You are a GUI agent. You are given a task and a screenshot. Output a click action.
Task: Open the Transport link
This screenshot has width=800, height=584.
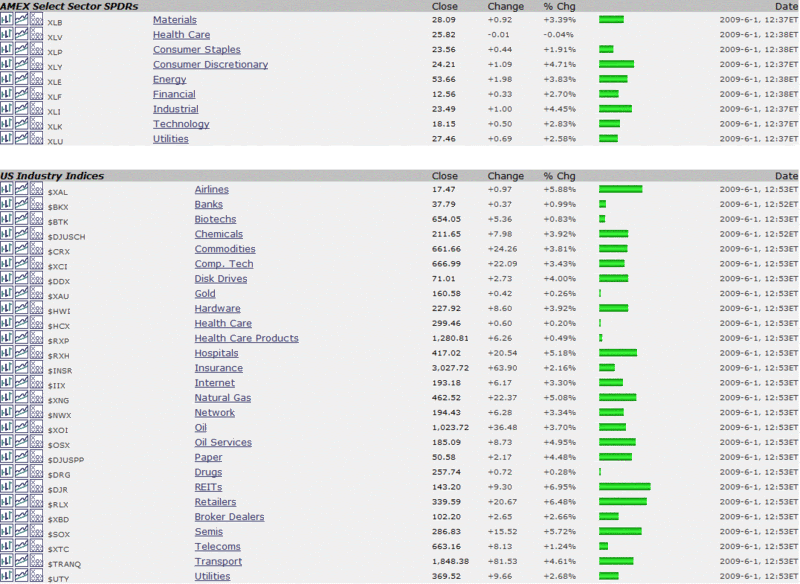coord(218,561)
